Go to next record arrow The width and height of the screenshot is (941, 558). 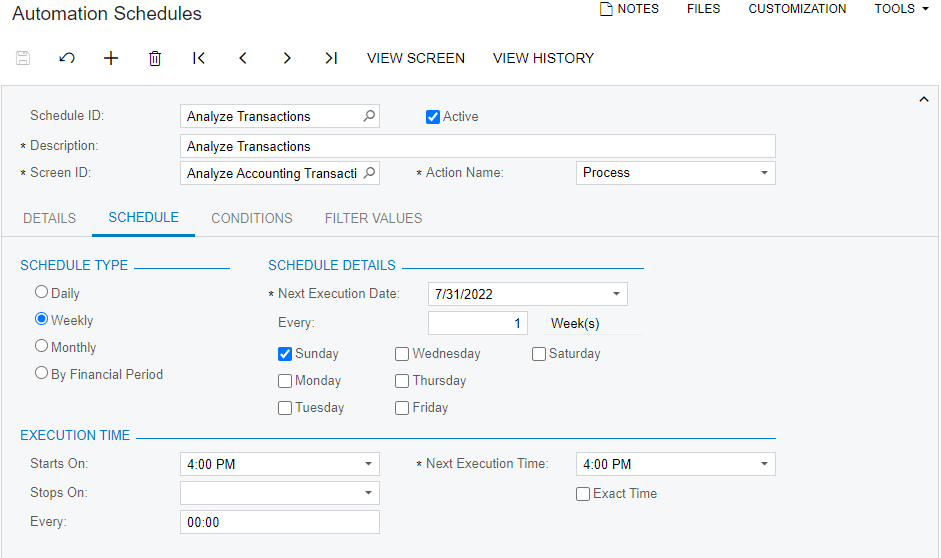coord(287,58)
